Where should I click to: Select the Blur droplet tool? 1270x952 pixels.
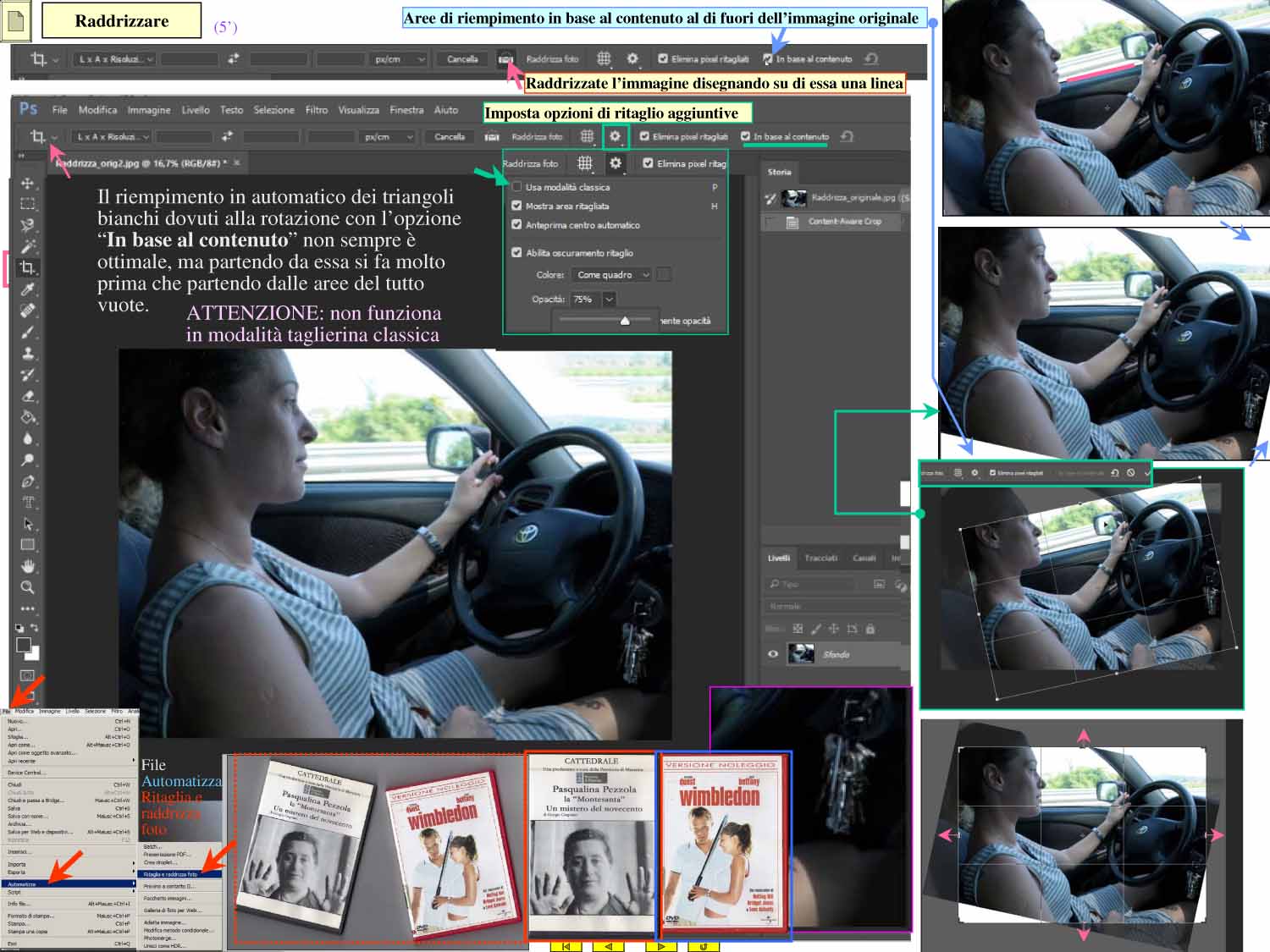(27, 438)
